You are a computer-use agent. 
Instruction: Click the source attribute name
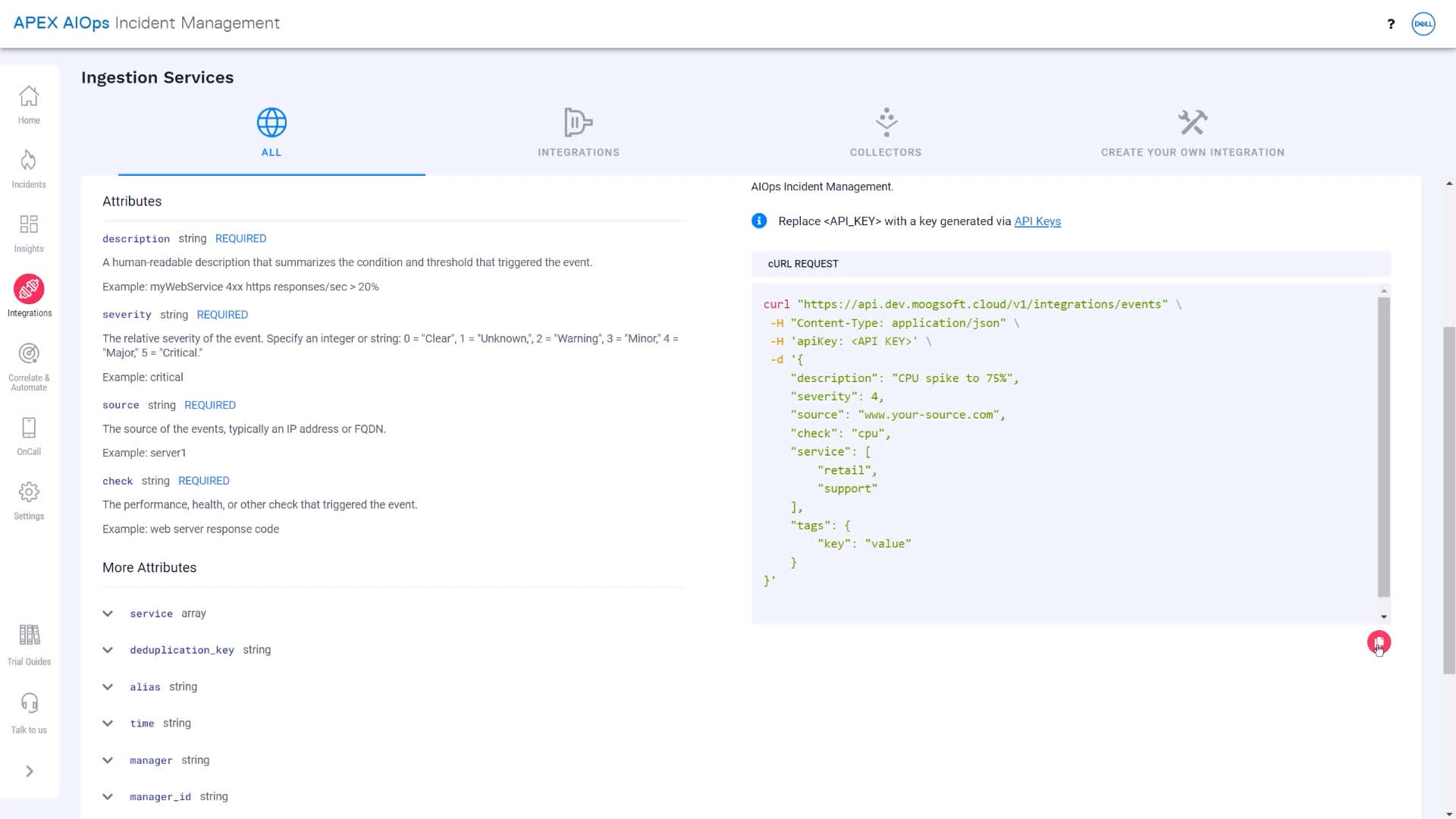click(x=121, y=406)
